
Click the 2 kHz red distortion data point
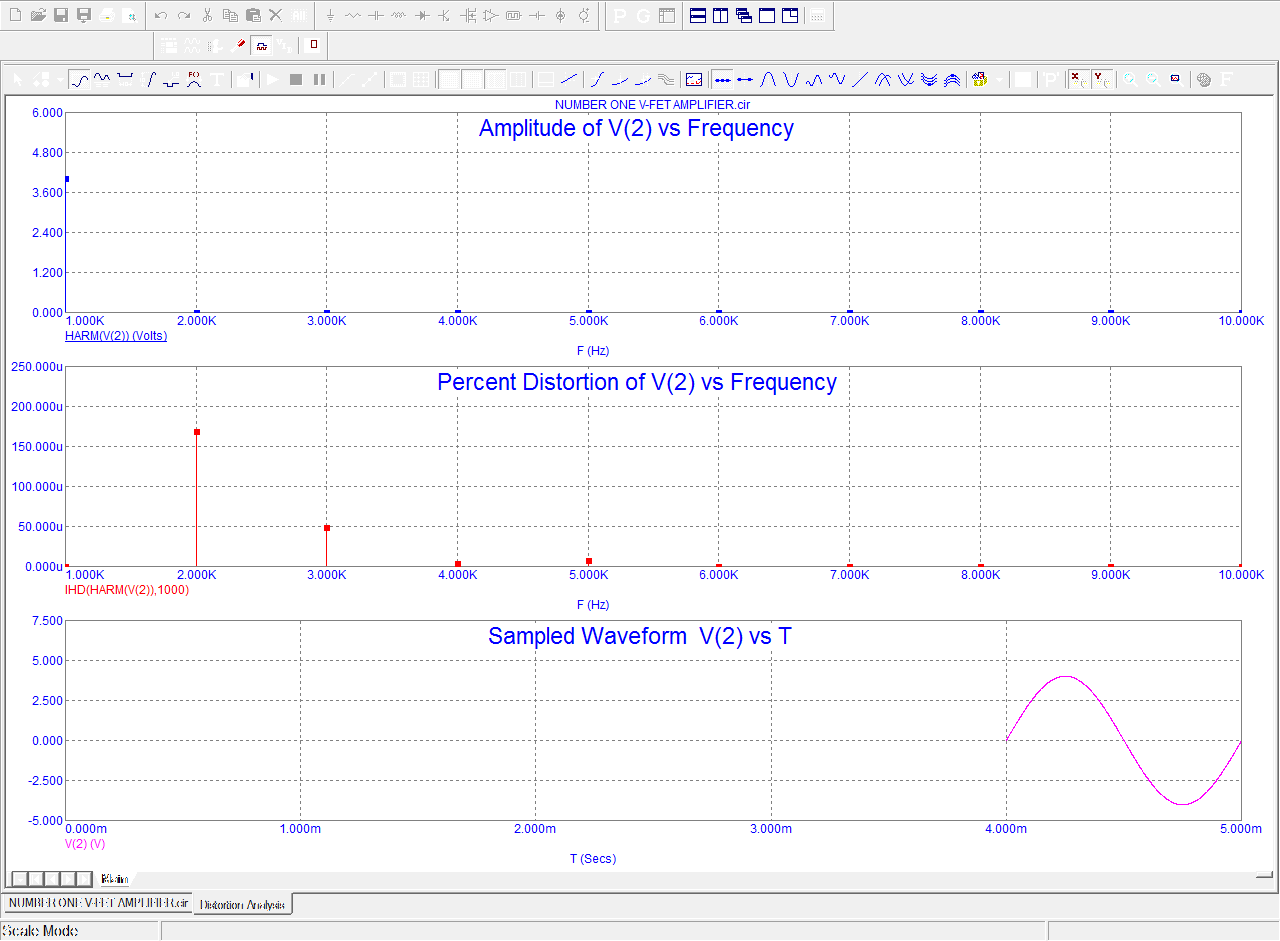click(x=197, y=432)
